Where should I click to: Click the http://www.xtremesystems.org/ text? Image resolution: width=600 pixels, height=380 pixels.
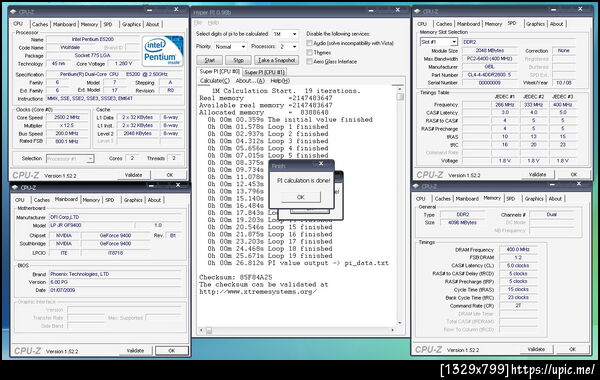(x=258, y=292)
